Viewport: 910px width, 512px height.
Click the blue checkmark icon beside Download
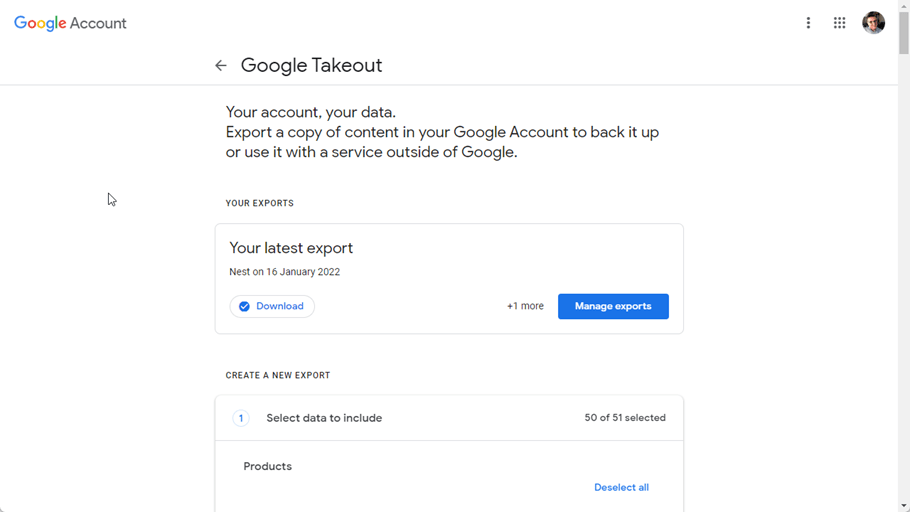point(244,307)
